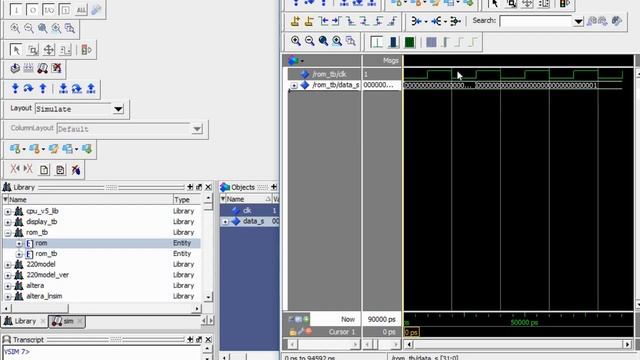Open the wave pane icon dropdown

click(302, 61)
